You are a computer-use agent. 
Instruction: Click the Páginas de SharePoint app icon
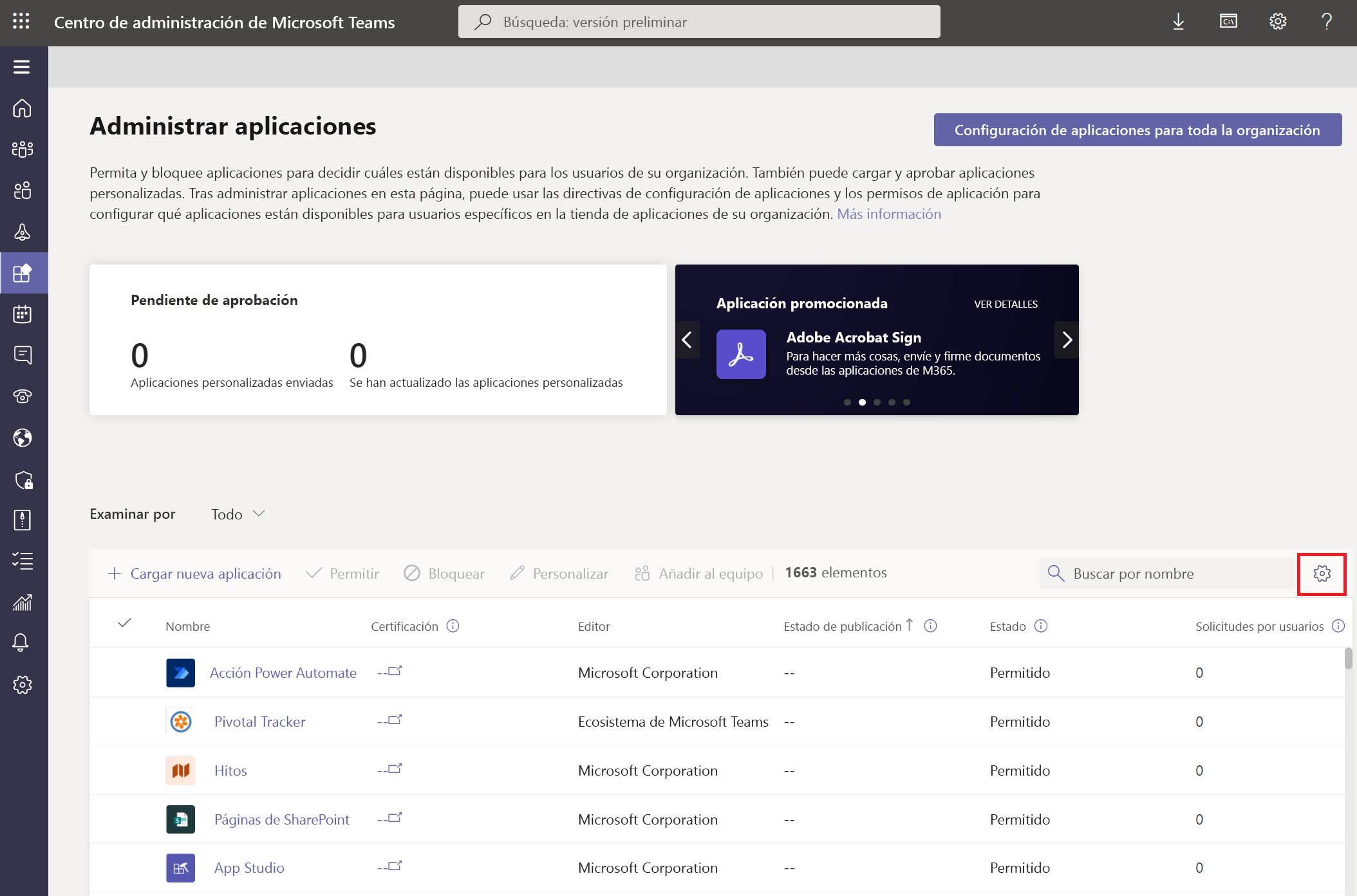(x=180, y=819)
